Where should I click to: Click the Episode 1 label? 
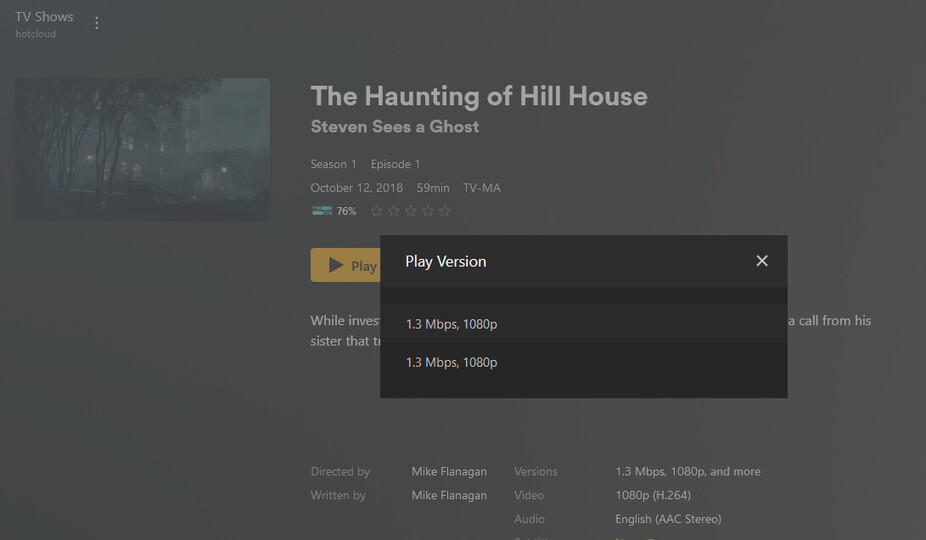395,164
